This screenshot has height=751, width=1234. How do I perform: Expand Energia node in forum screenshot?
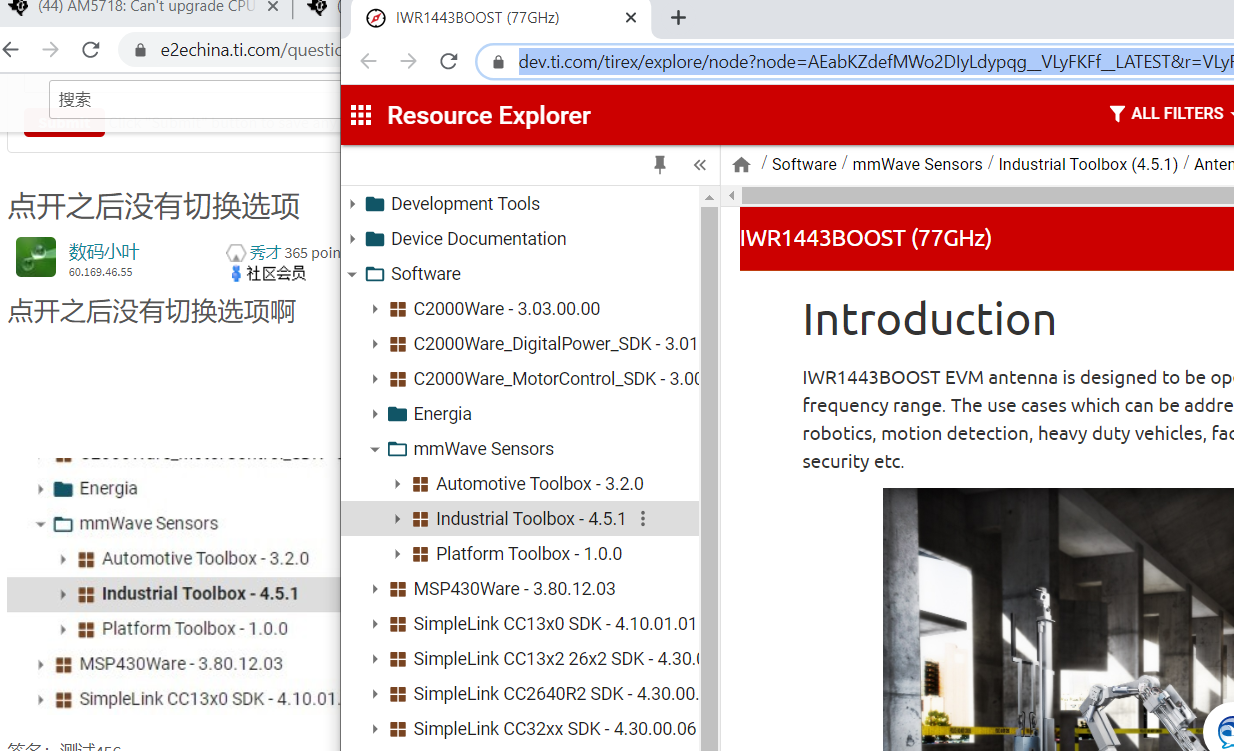coord(40,489)
